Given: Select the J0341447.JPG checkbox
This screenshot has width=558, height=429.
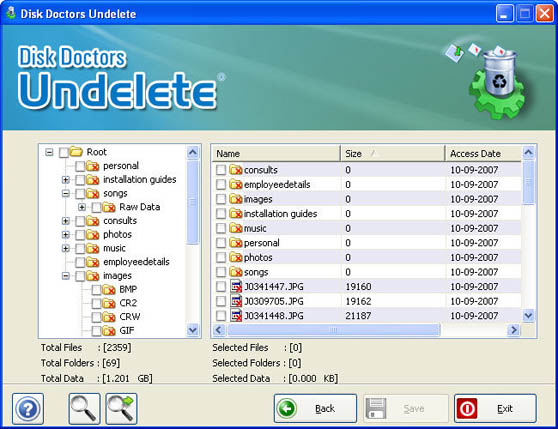Looking at the screenshot, I should point(221,287).
